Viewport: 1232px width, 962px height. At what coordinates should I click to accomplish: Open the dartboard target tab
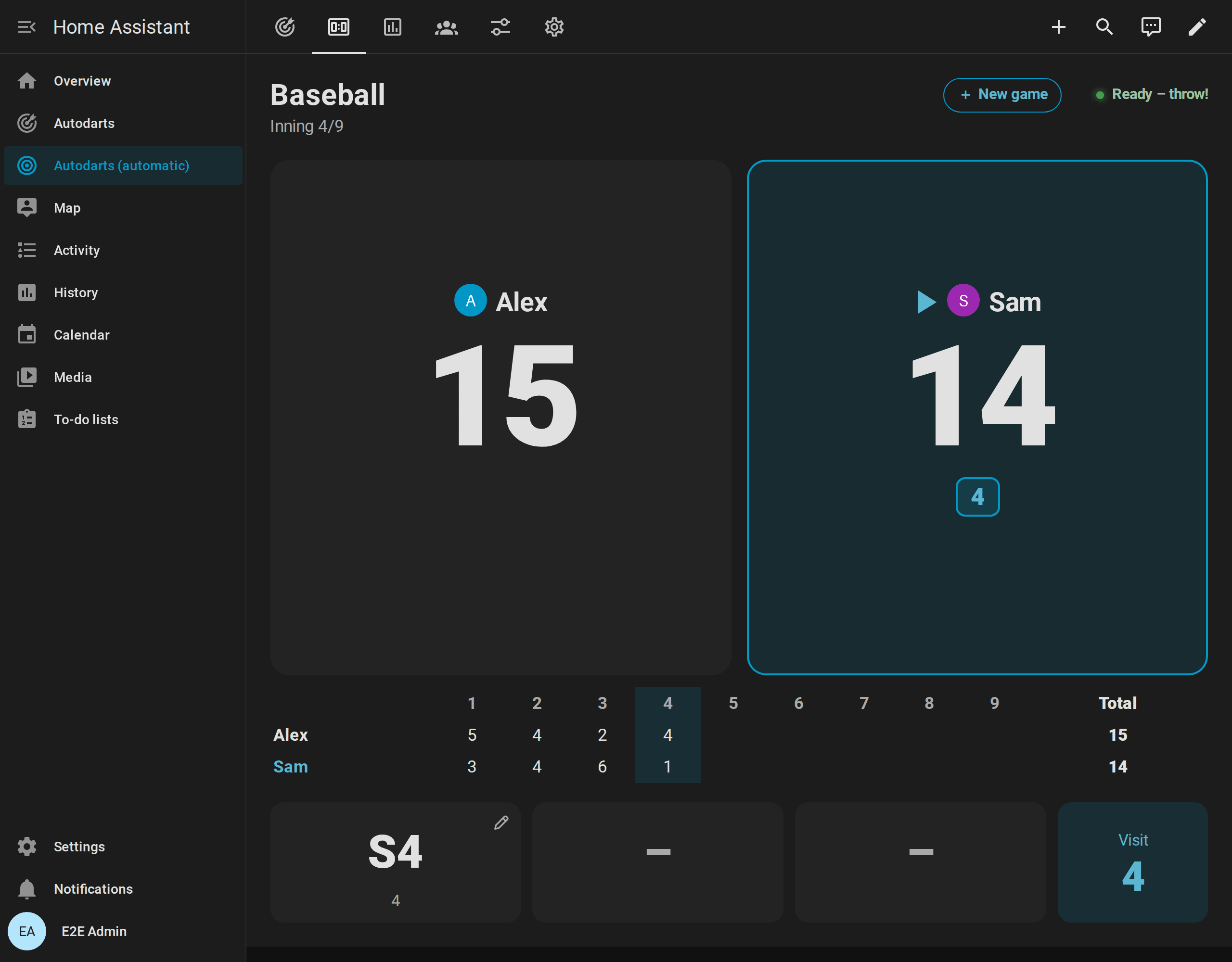285,26
